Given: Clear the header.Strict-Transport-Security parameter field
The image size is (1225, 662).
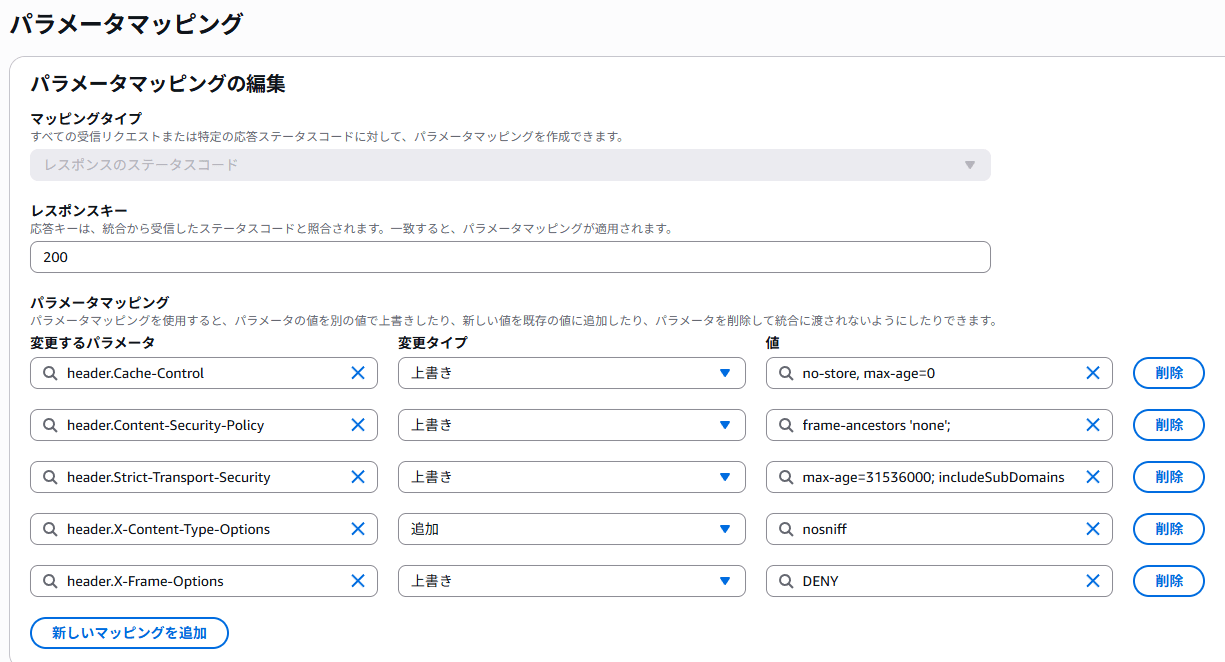Looking at the screenshot, I should click(357, 477).
